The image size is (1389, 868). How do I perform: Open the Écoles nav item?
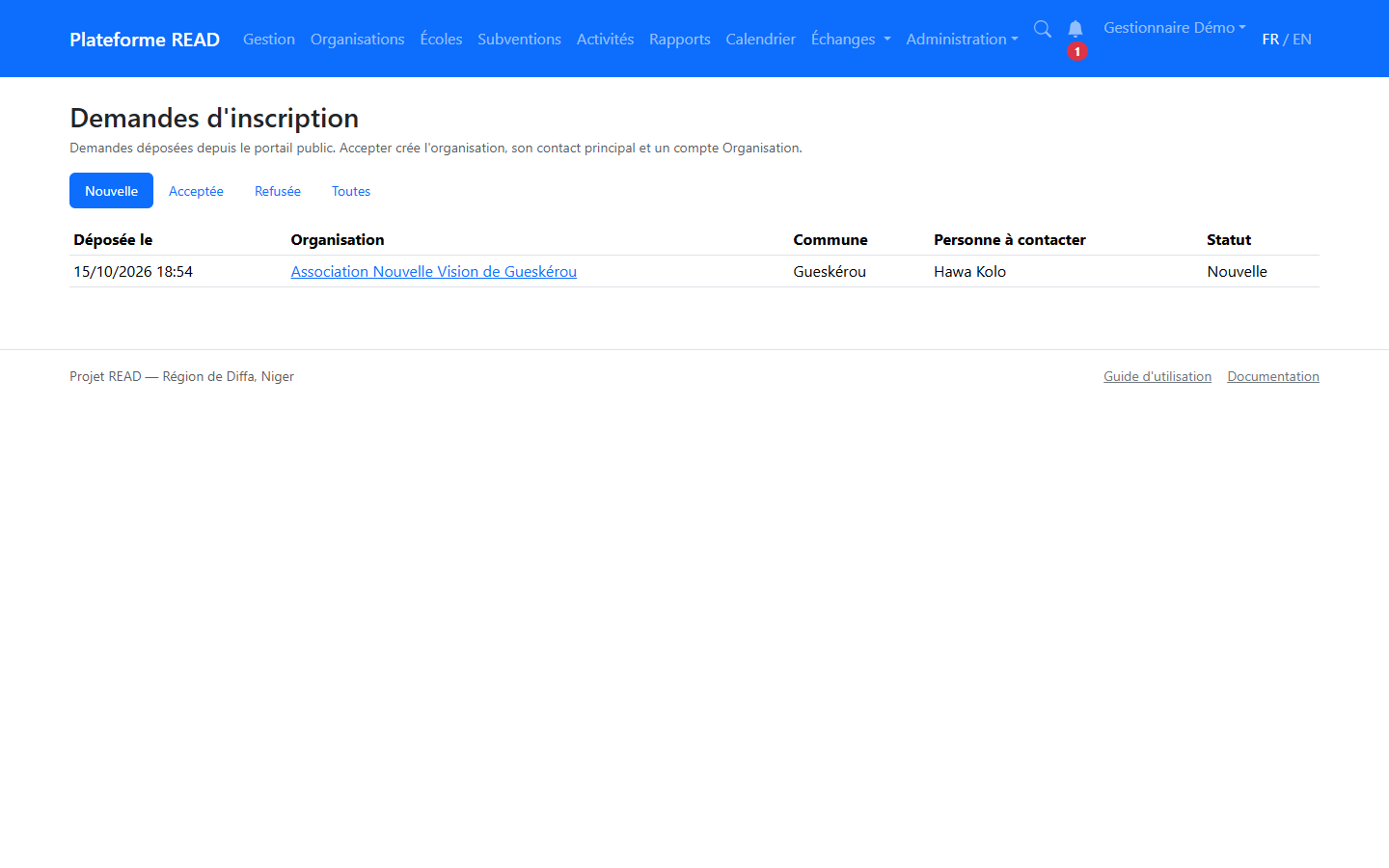[x=441, y=40]
